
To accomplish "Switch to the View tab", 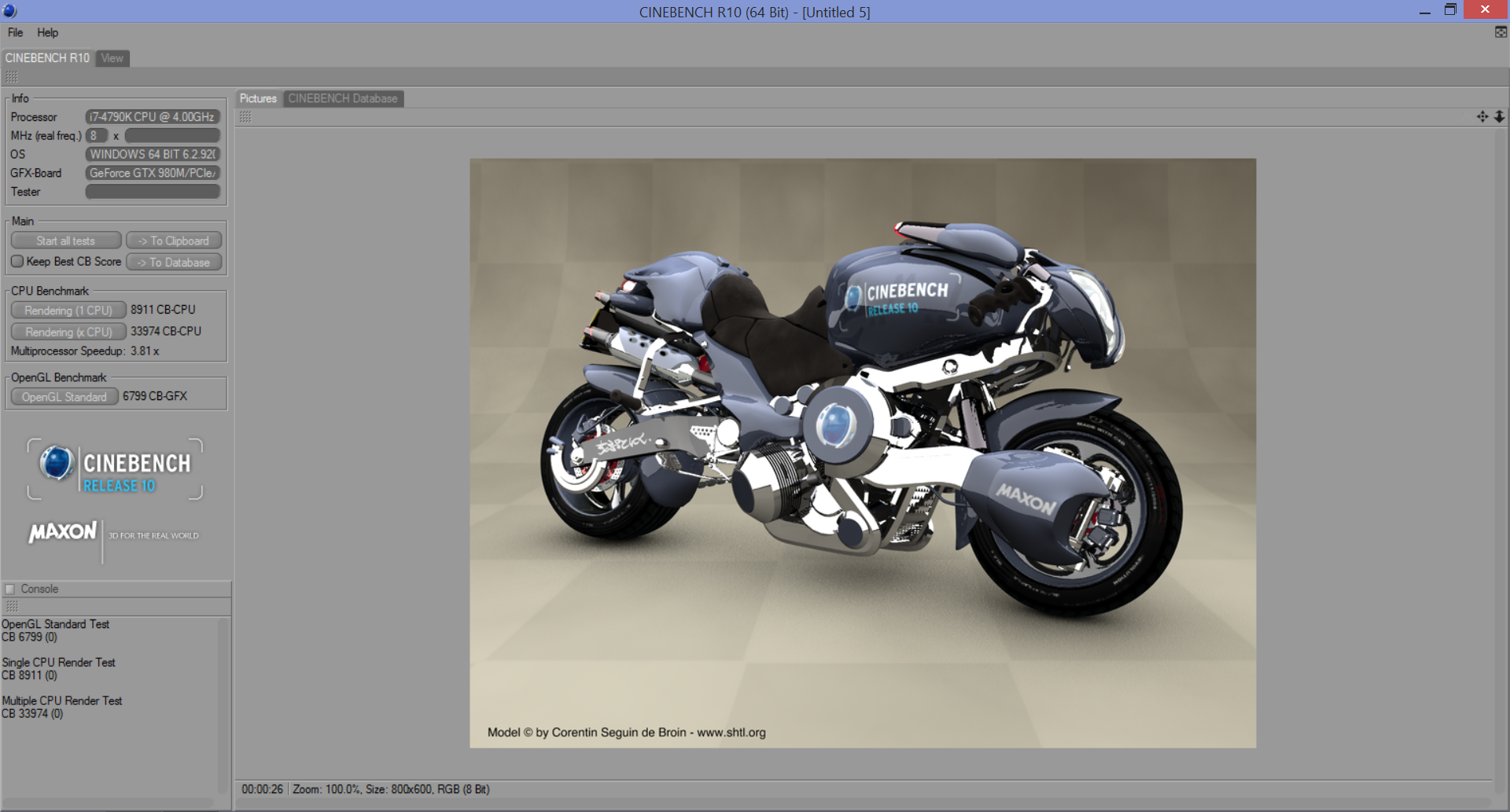I will (x=112, y=58).
